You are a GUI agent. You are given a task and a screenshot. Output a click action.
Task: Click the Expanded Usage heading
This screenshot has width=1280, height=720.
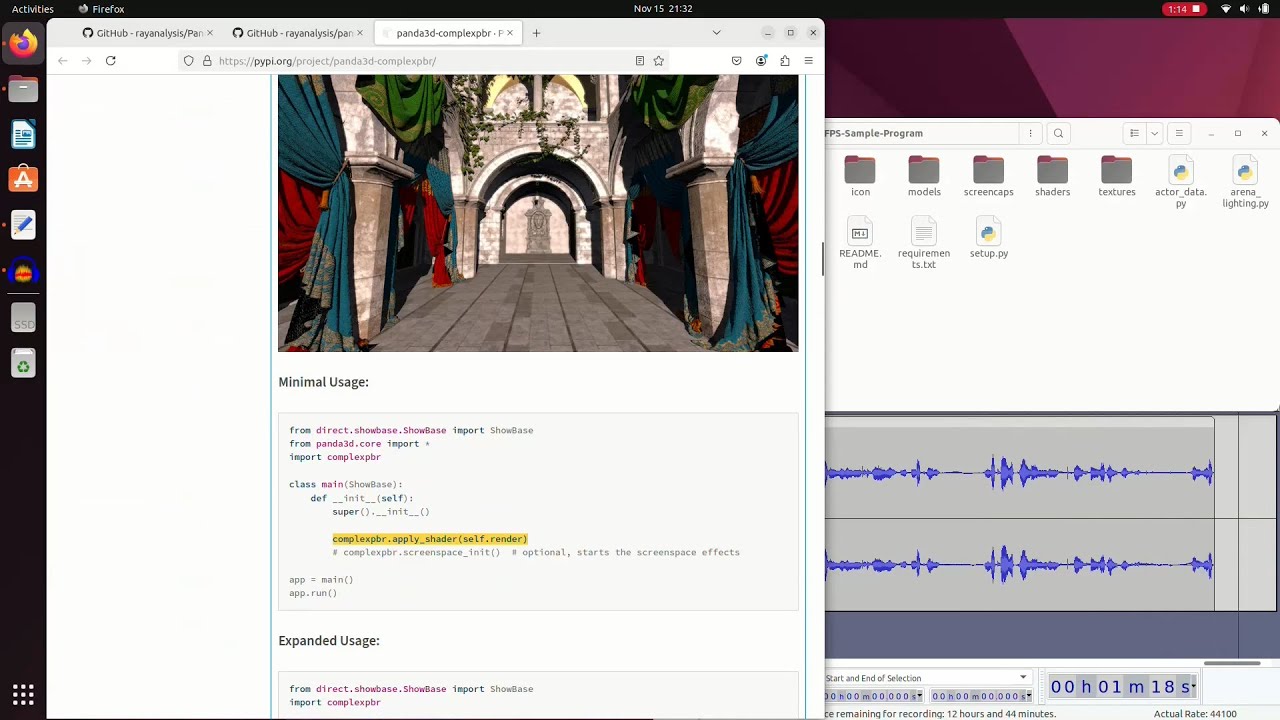pyautogui.click(x=329, y=641)
